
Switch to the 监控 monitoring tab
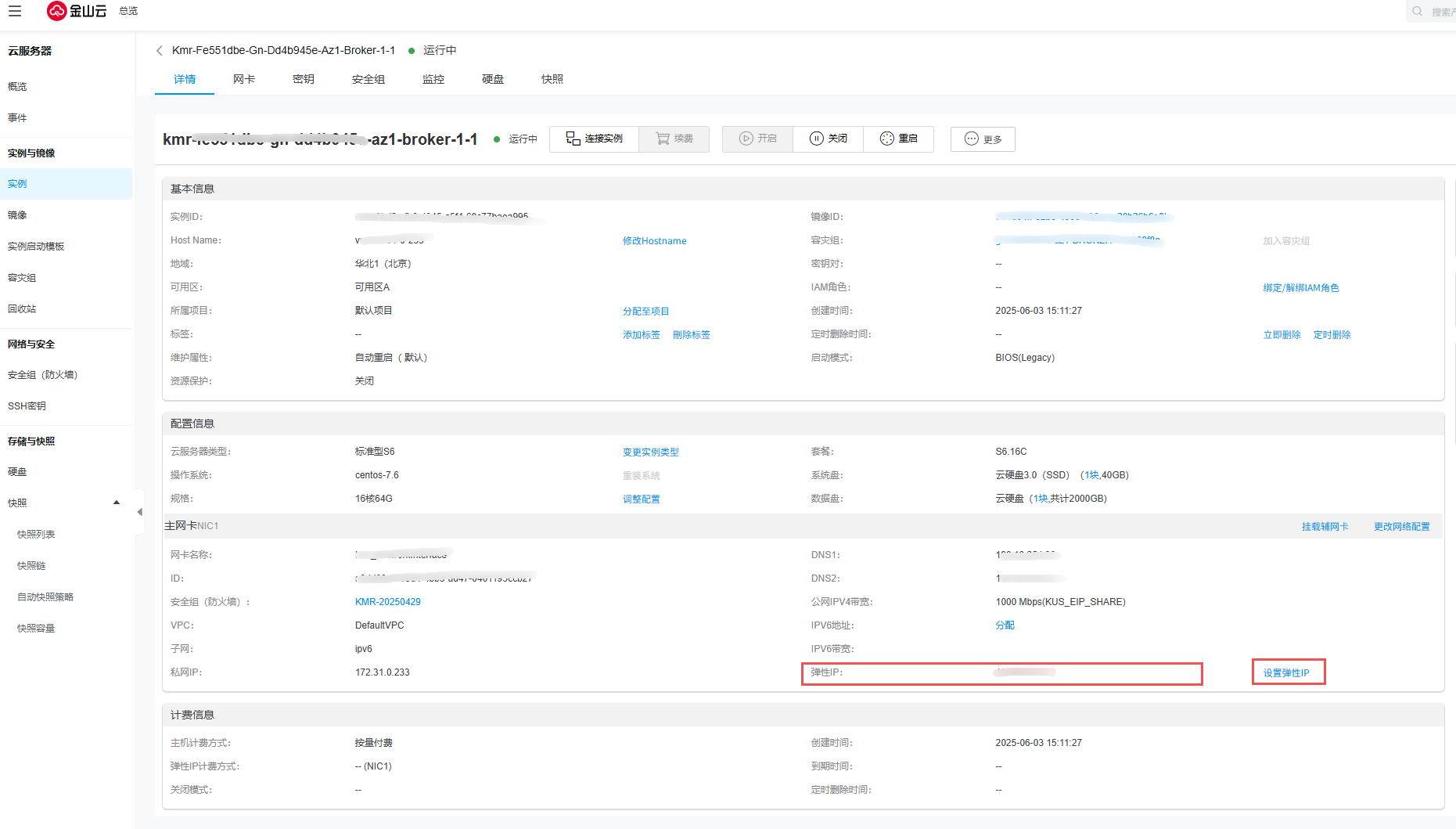(x=433, y=79)
